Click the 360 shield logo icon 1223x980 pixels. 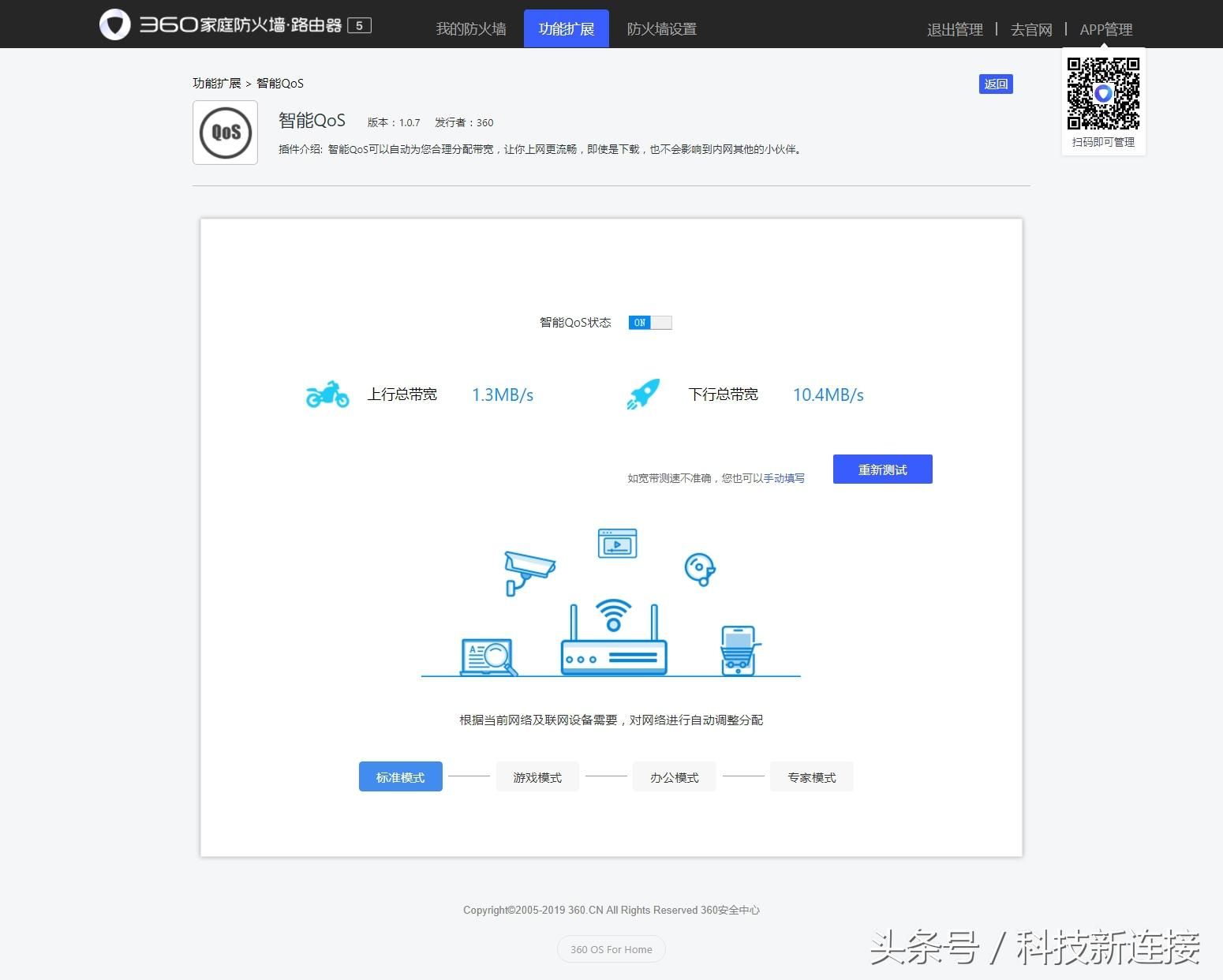[115, 24]
